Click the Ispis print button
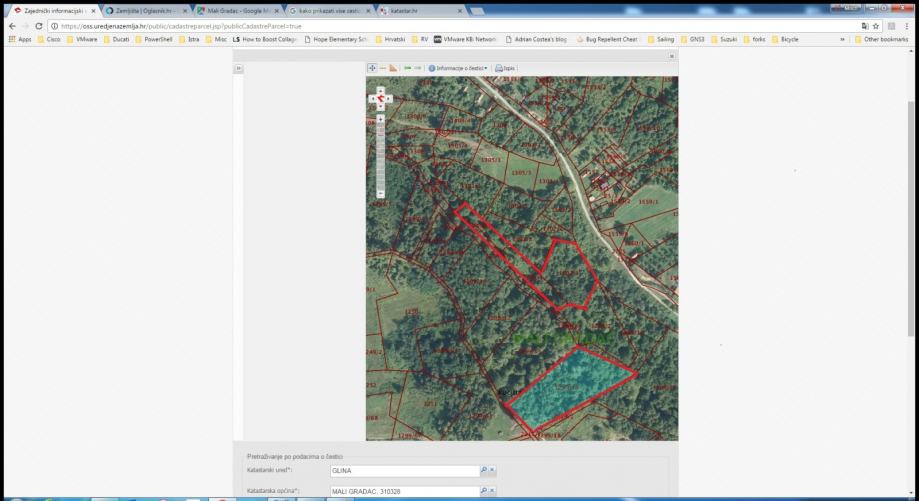Viewport: 919px width, 501px height. coord(505,68)
